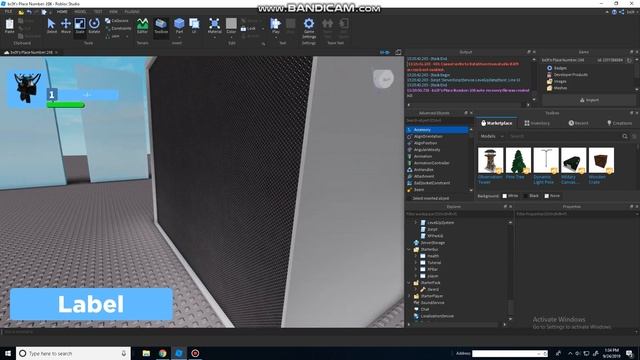Click the green health bar
Image resolution: width=640 pixels, height=360 pixels.
coord(66,105)
